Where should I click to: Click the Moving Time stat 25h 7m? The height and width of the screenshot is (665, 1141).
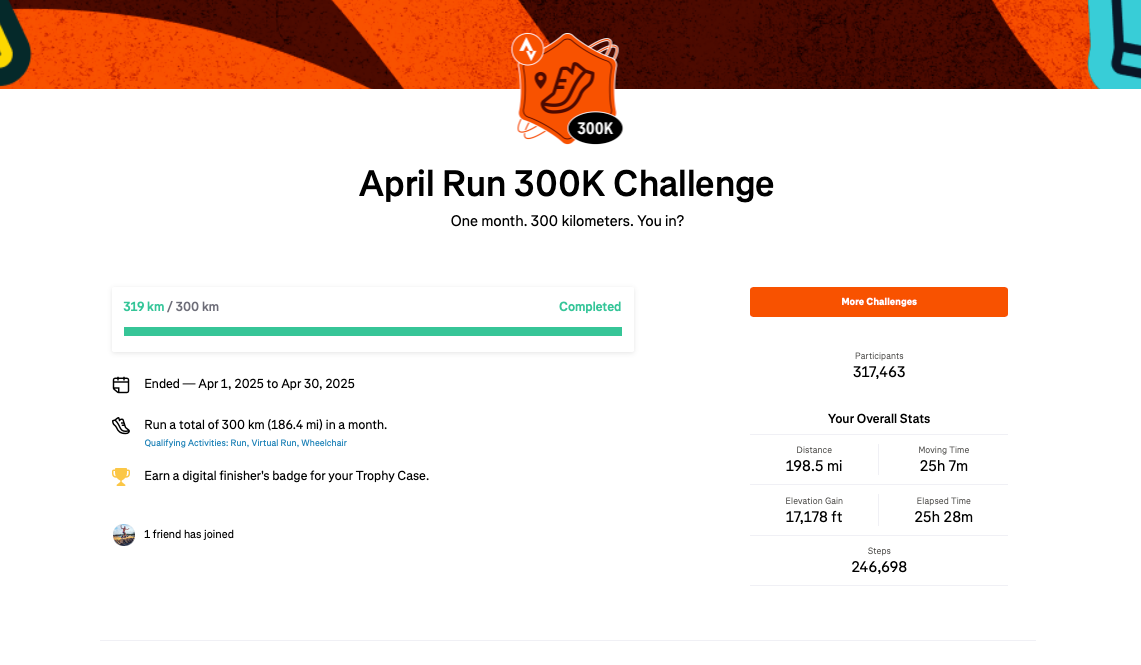tap(943, 466)
